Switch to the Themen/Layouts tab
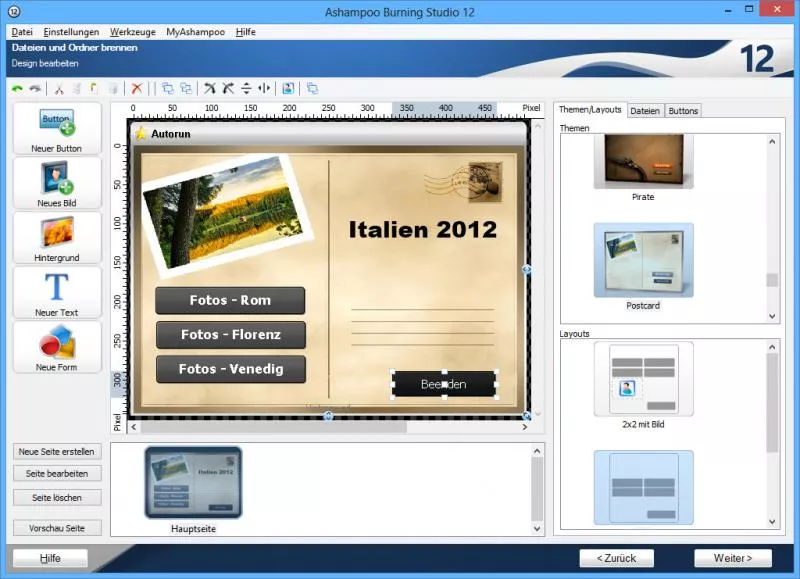The height and width of the screenshot is (579, 800). click(590, 110)
